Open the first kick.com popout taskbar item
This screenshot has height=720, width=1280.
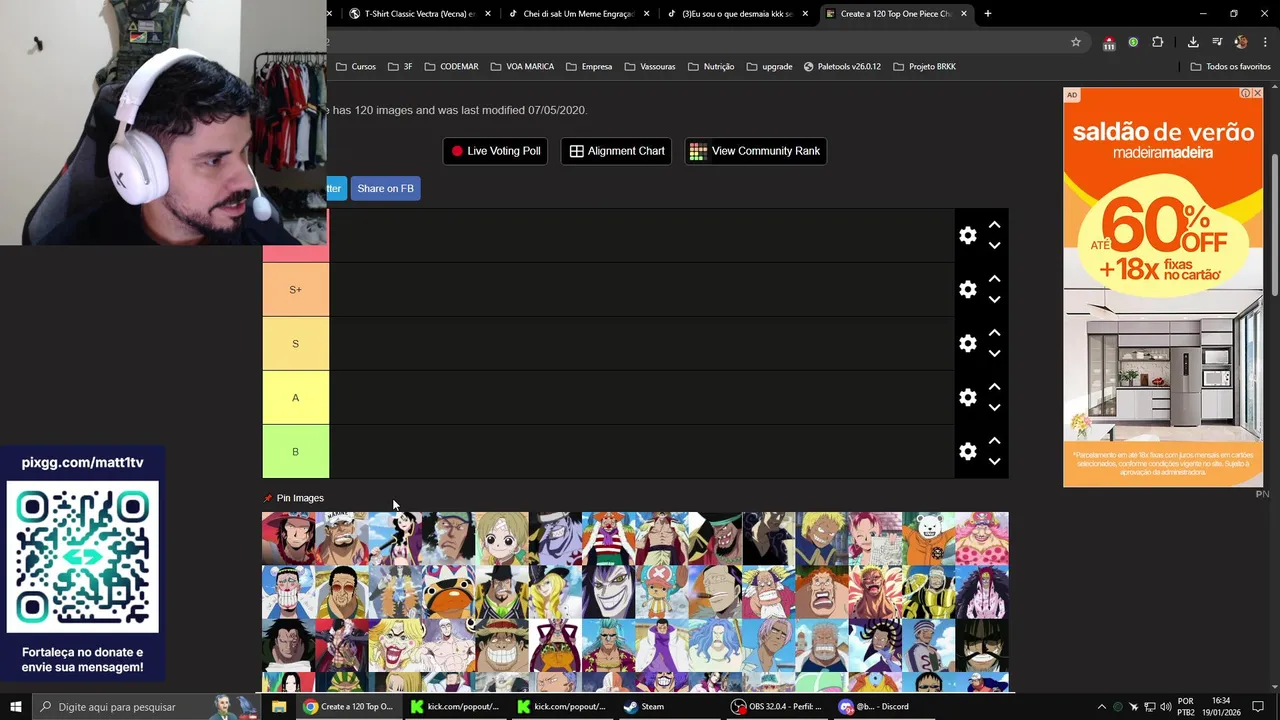pyautogui.click(x=455, y=706)
